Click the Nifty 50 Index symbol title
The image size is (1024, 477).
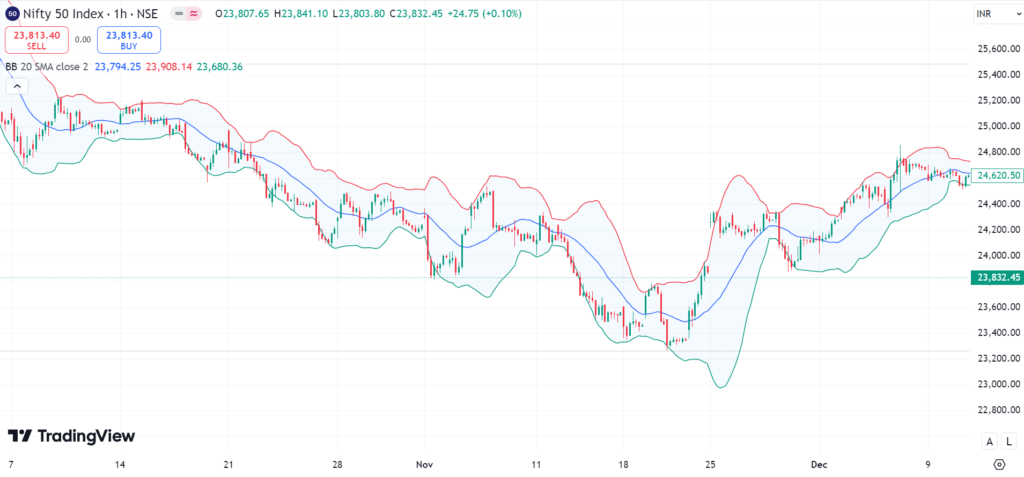63,13
